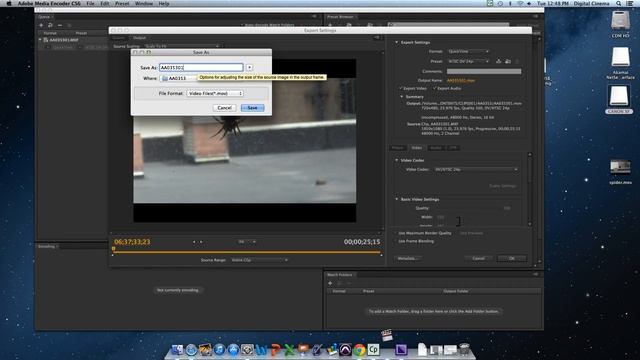Toggle Export Audio checkbox

coord(435,88)
